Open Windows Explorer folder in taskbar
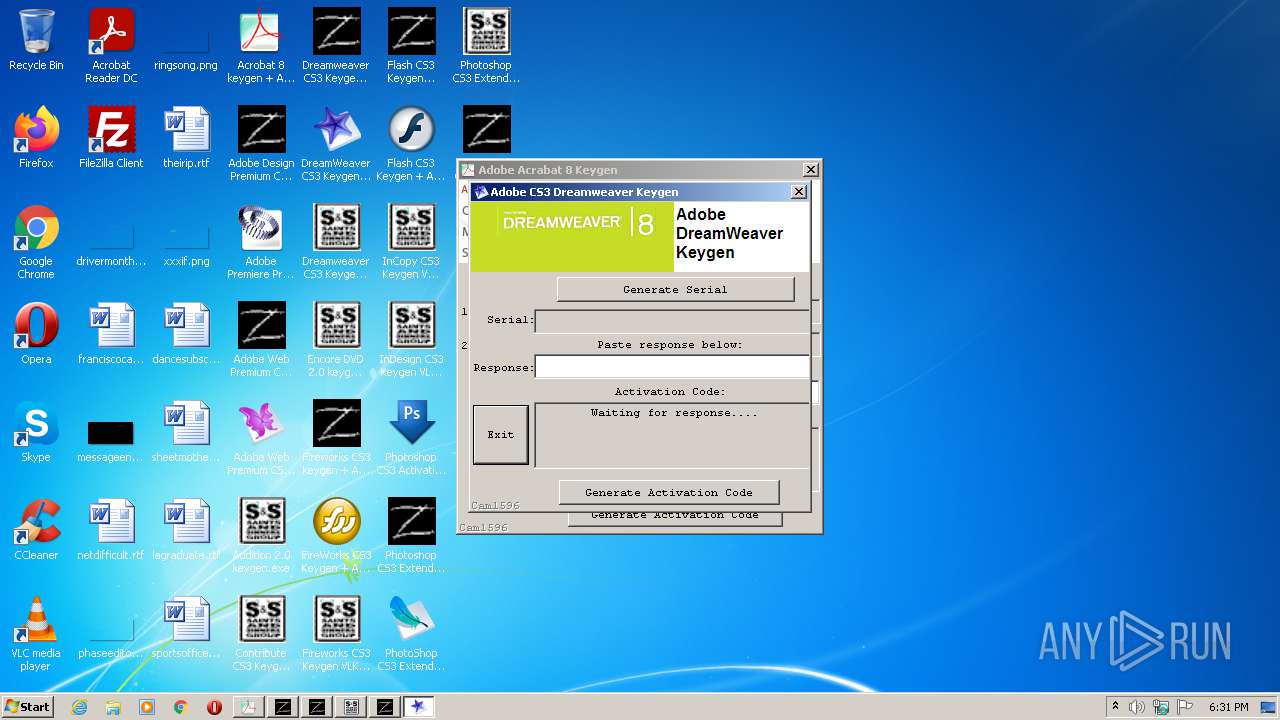The width and height of the screenshot is (1280, 720). (113, 707)
